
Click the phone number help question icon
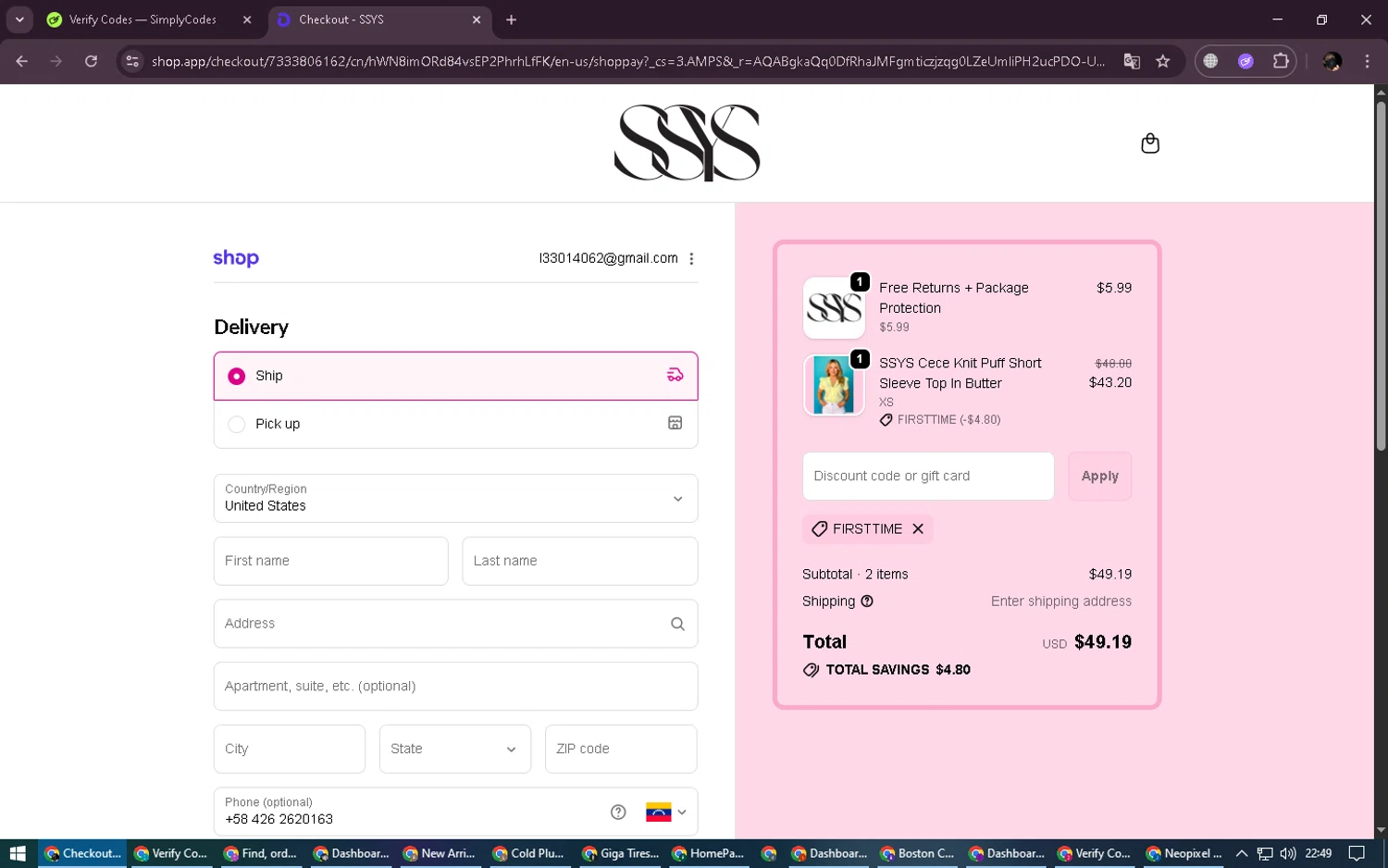pos(618,812)
